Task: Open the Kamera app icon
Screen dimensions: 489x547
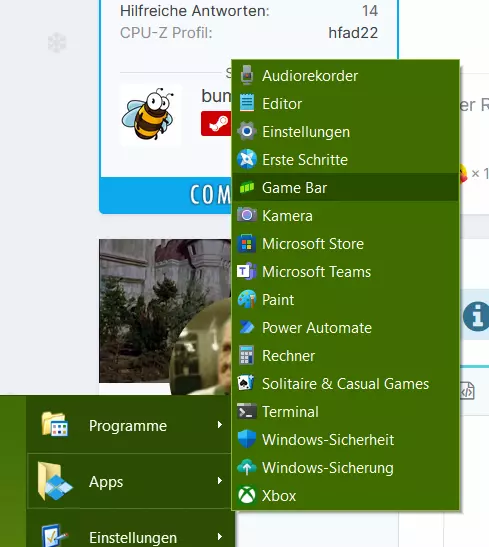Action: tap(247, 215)
